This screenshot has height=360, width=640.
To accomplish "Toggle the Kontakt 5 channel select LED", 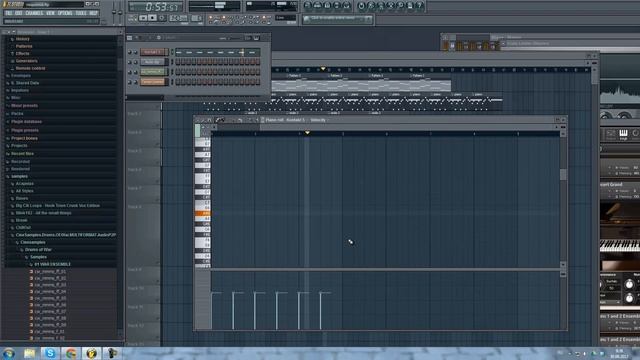I will (x=172, y=52).
